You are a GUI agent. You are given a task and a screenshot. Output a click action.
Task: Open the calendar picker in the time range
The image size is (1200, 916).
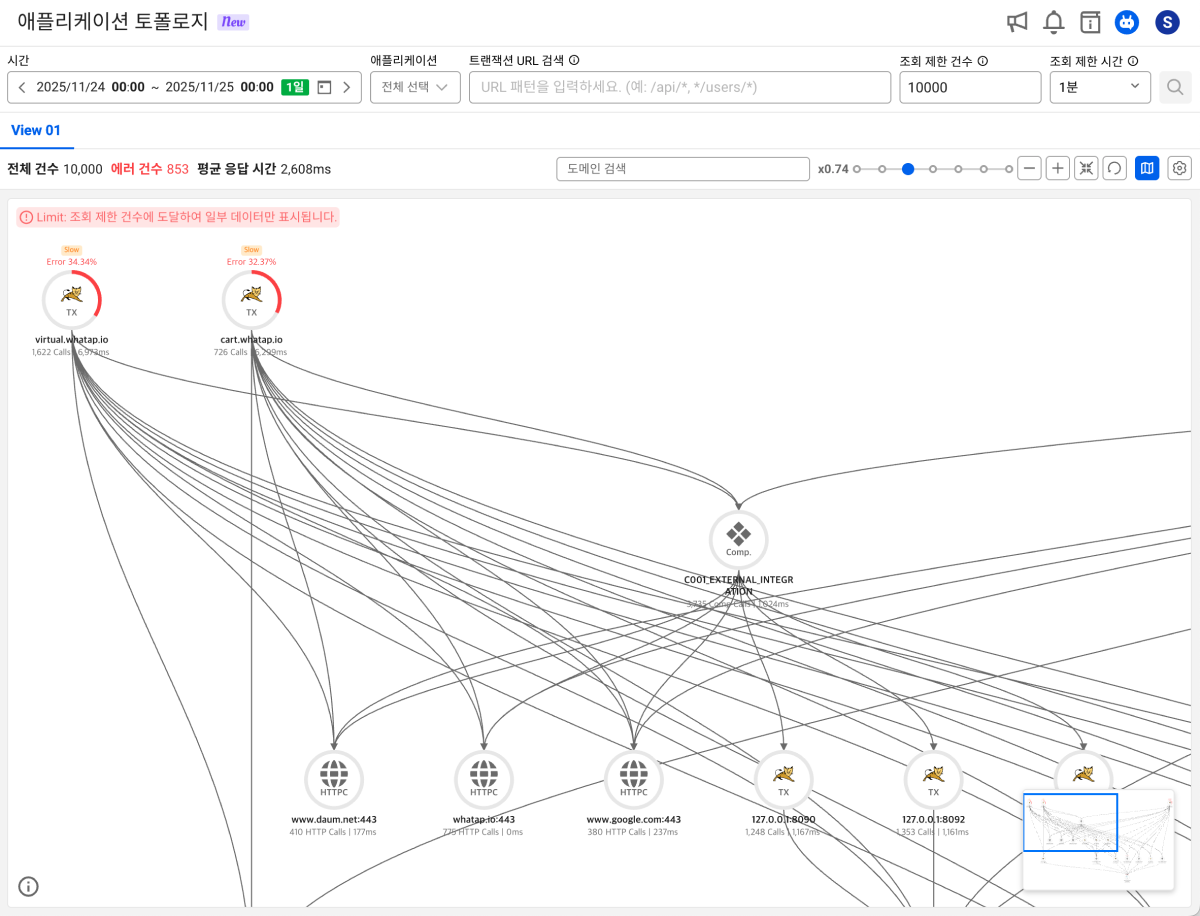(324, 87)
